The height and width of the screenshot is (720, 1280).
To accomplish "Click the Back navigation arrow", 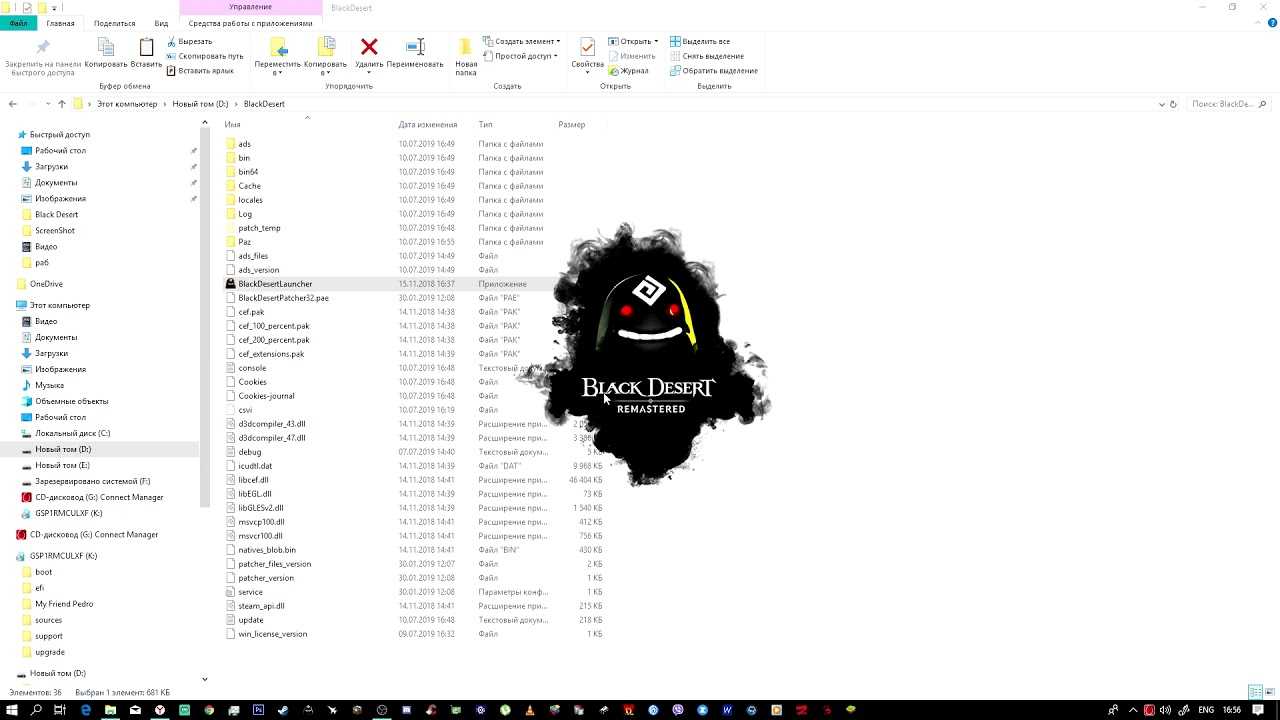I will click(x=13, y=104).
